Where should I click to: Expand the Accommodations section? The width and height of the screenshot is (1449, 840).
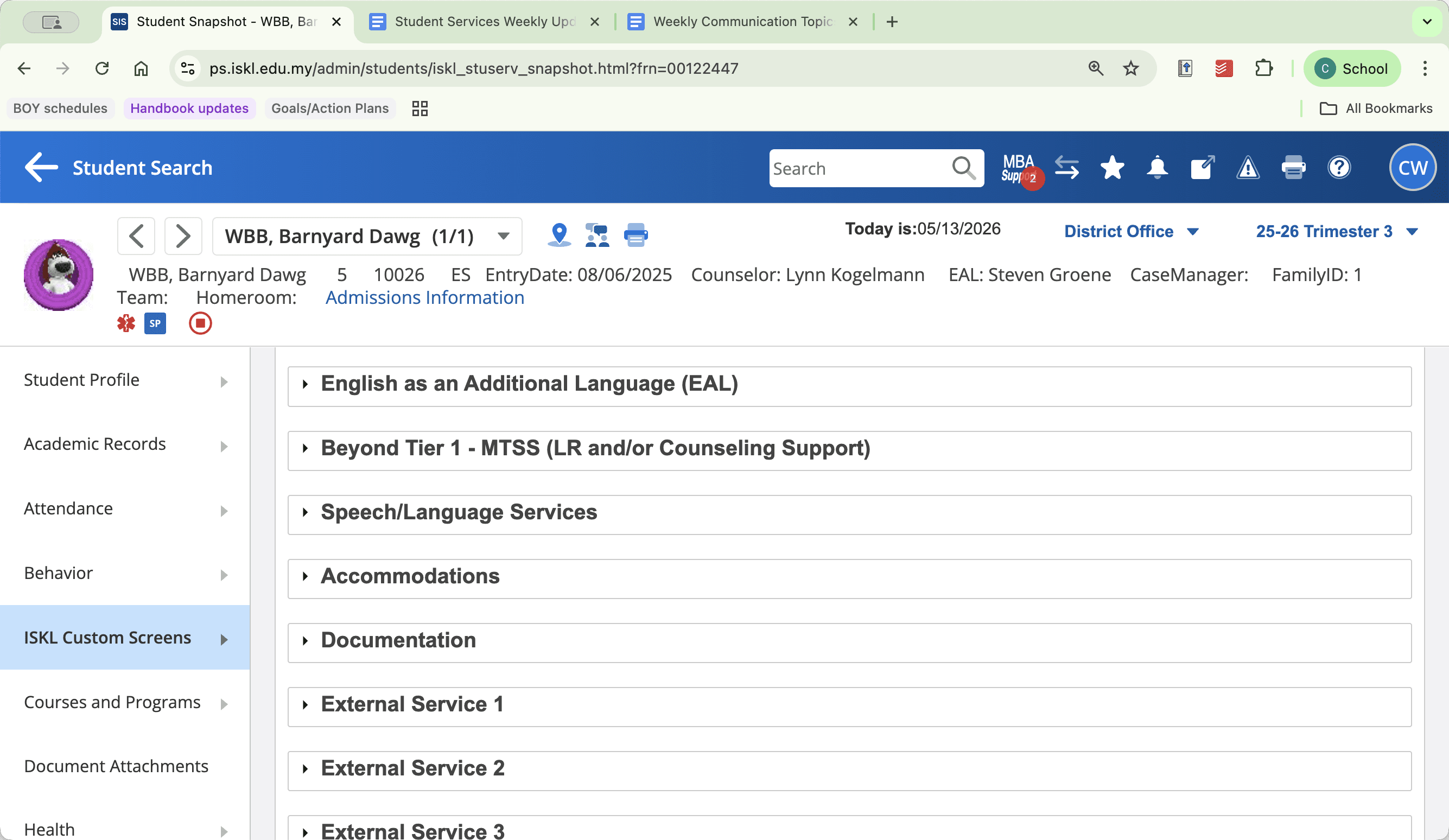[x=849, y=578]
